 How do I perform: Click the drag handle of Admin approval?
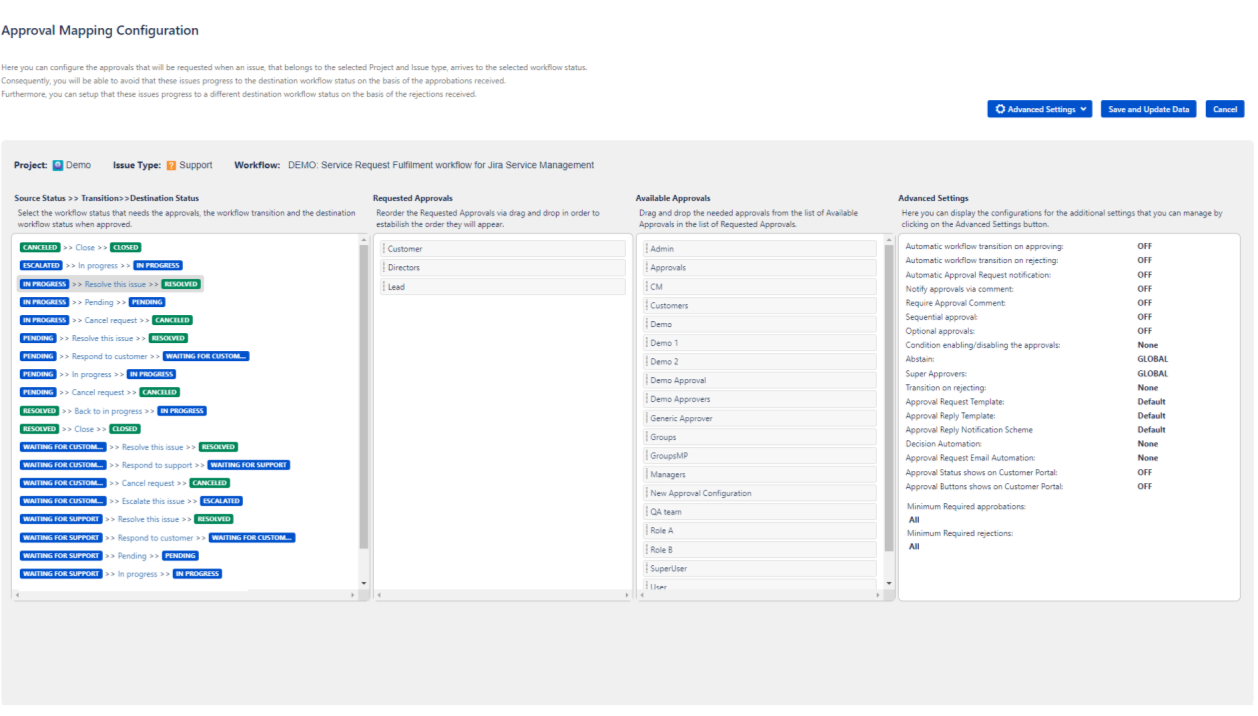(x=647, y=249)
